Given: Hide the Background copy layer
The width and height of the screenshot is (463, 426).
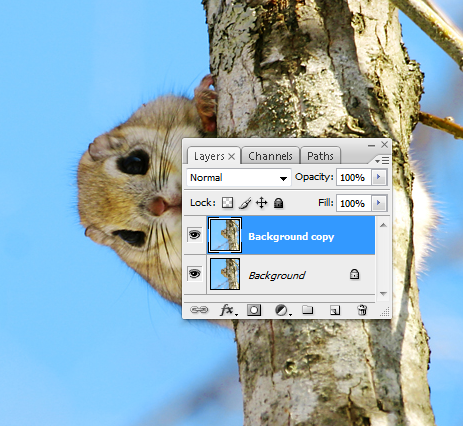Looking at the screenshot, I should click(x=195, y=235).
